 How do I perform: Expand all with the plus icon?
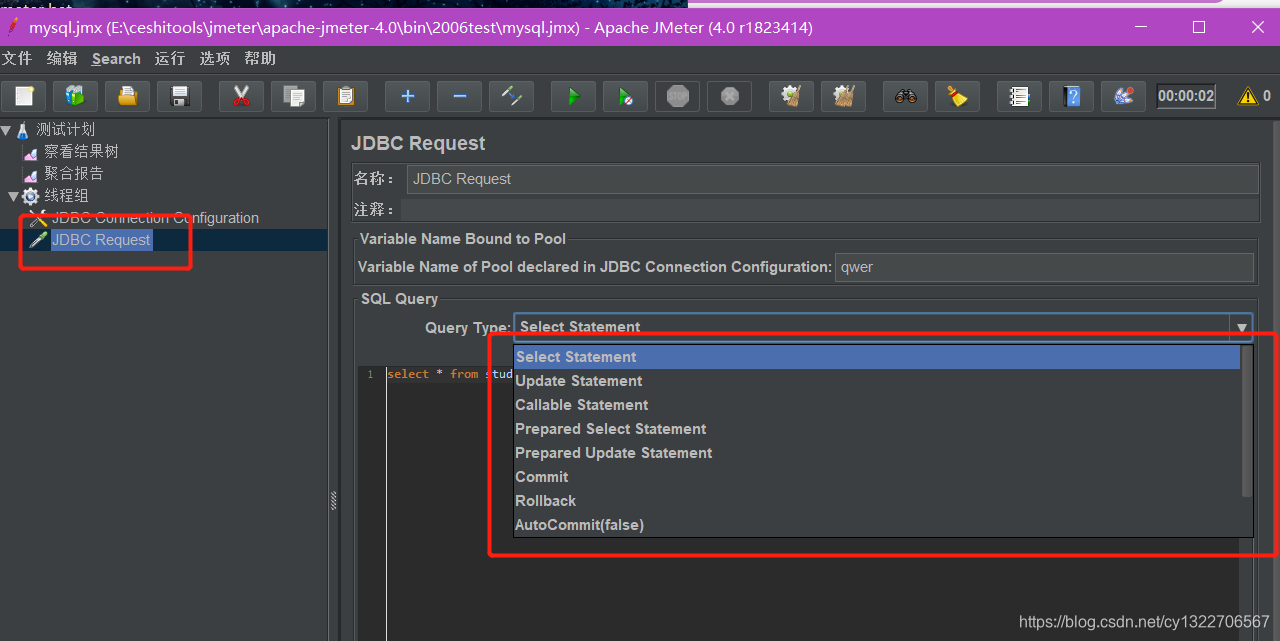pyautogui.click(x=408, y=96)
